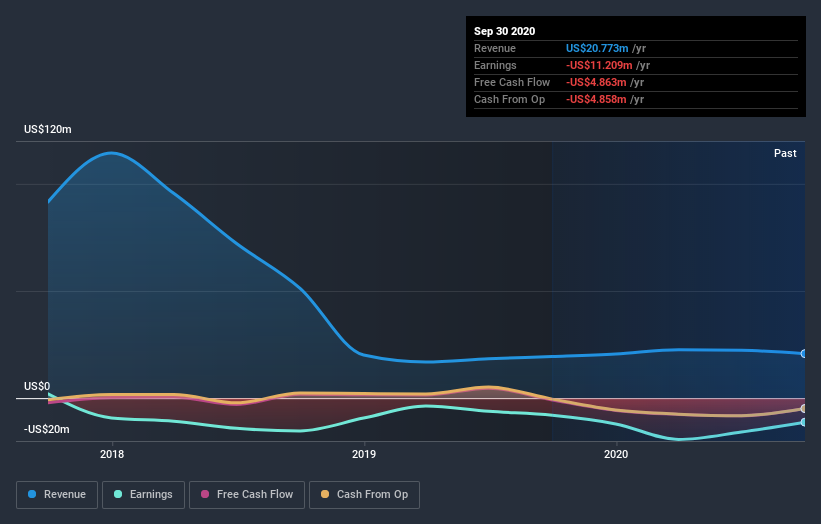Select the 2019 x-axis label
The image size is (821, 524).
tap(364, 454)
